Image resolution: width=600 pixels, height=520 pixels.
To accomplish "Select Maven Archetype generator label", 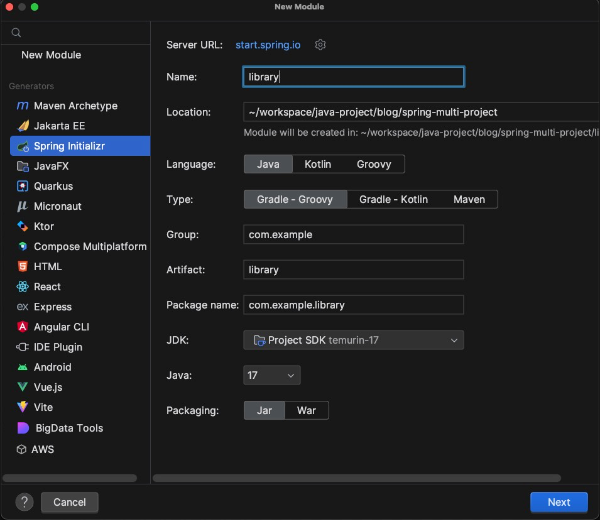I will [x=76, y=106].
